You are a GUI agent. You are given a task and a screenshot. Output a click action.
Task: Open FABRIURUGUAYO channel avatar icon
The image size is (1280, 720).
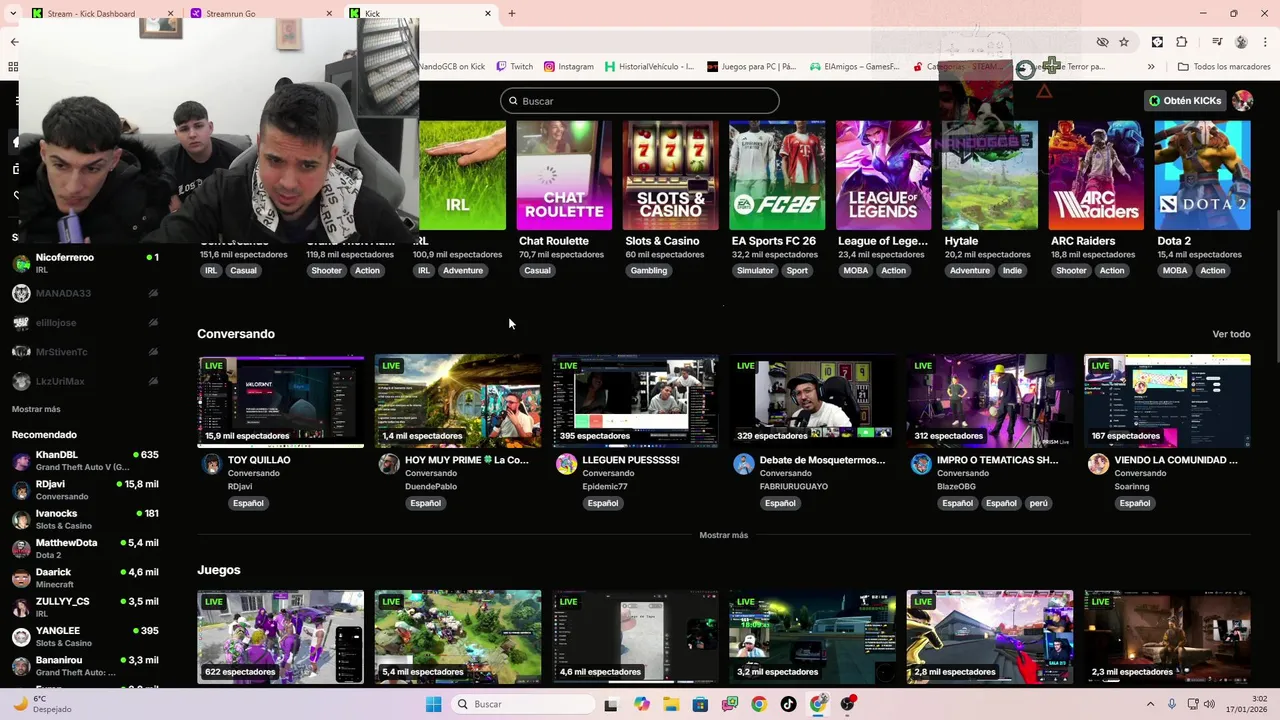tap(743, 464)
